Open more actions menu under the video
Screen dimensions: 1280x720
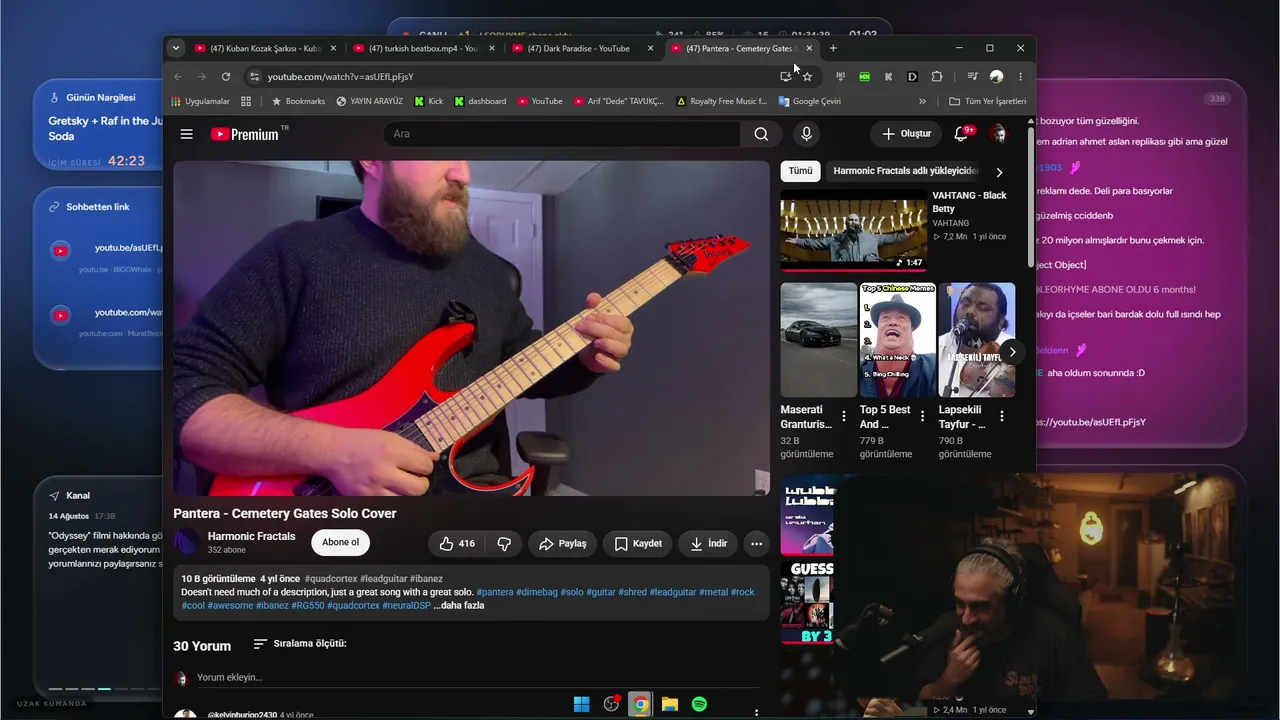tap(756, 543)
